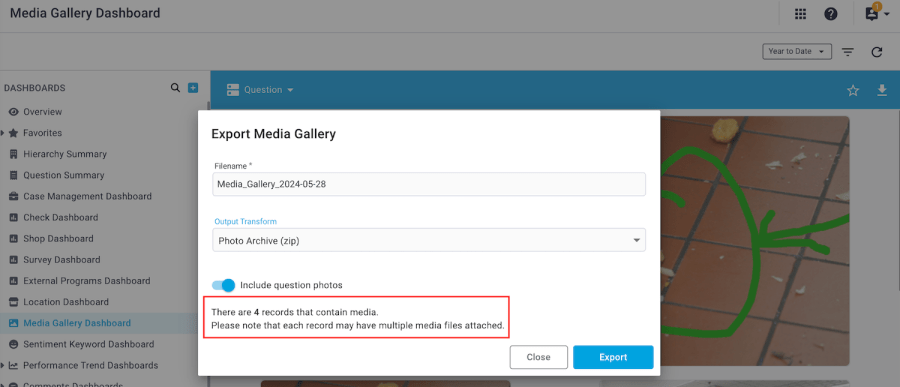Click the Export Media Gallery heading
Viewport: 900px width, 387px height.
point(273,134)
